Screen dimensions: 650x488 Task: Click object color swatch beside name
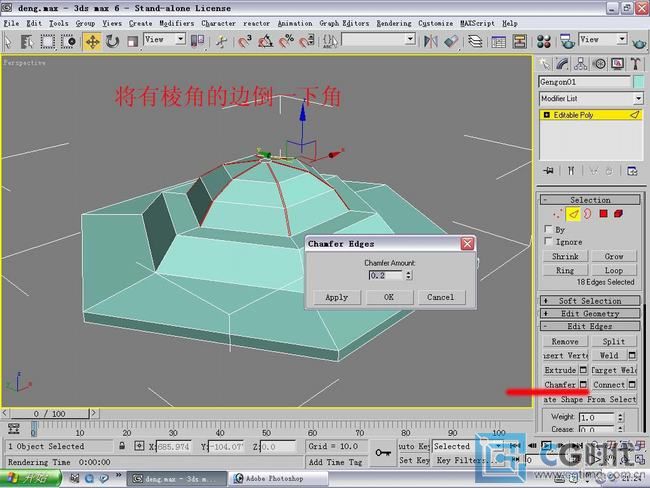[639, 82]
